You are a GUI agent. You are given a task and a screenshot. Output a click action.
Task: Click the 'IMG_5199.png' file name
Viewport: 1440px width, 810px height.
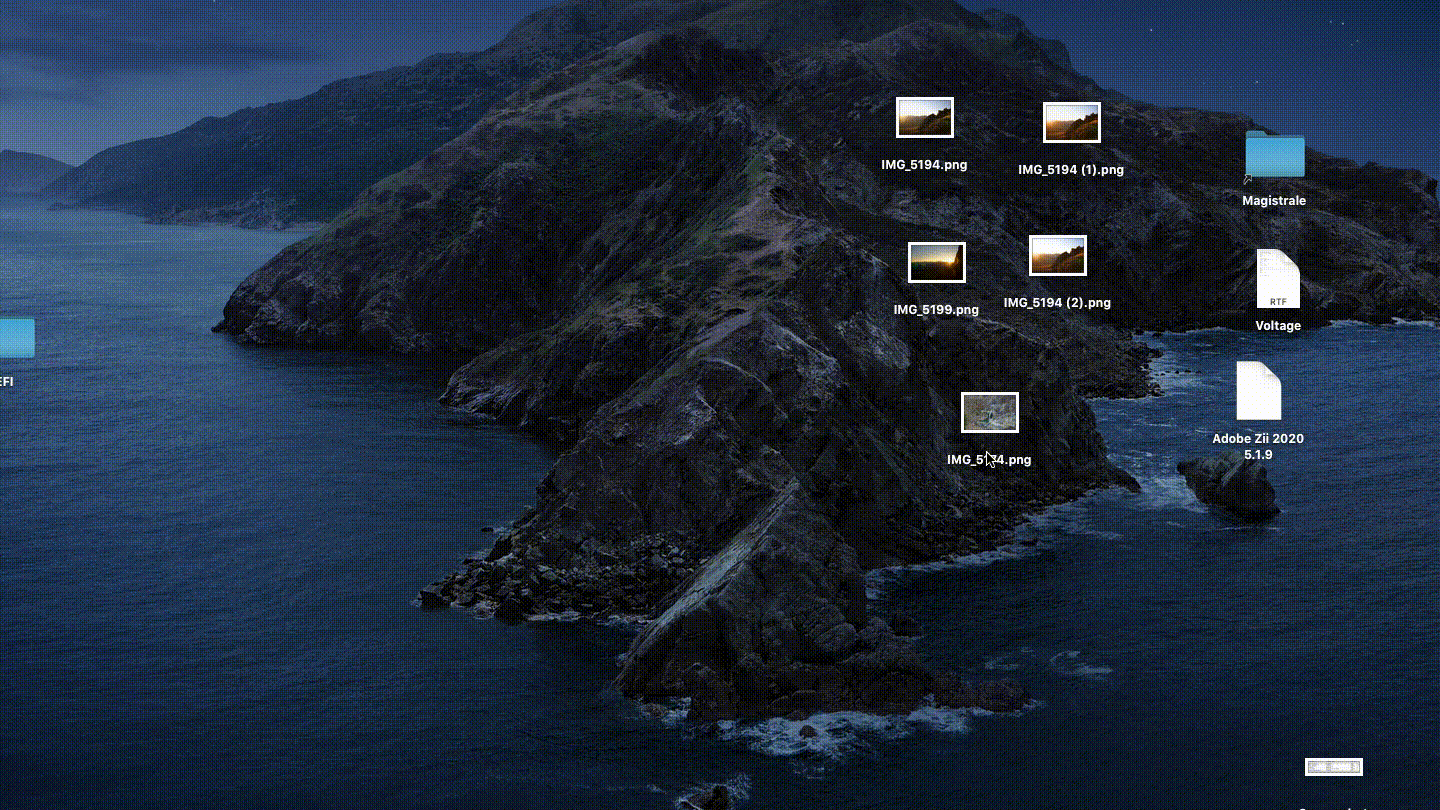pos(936,310)
